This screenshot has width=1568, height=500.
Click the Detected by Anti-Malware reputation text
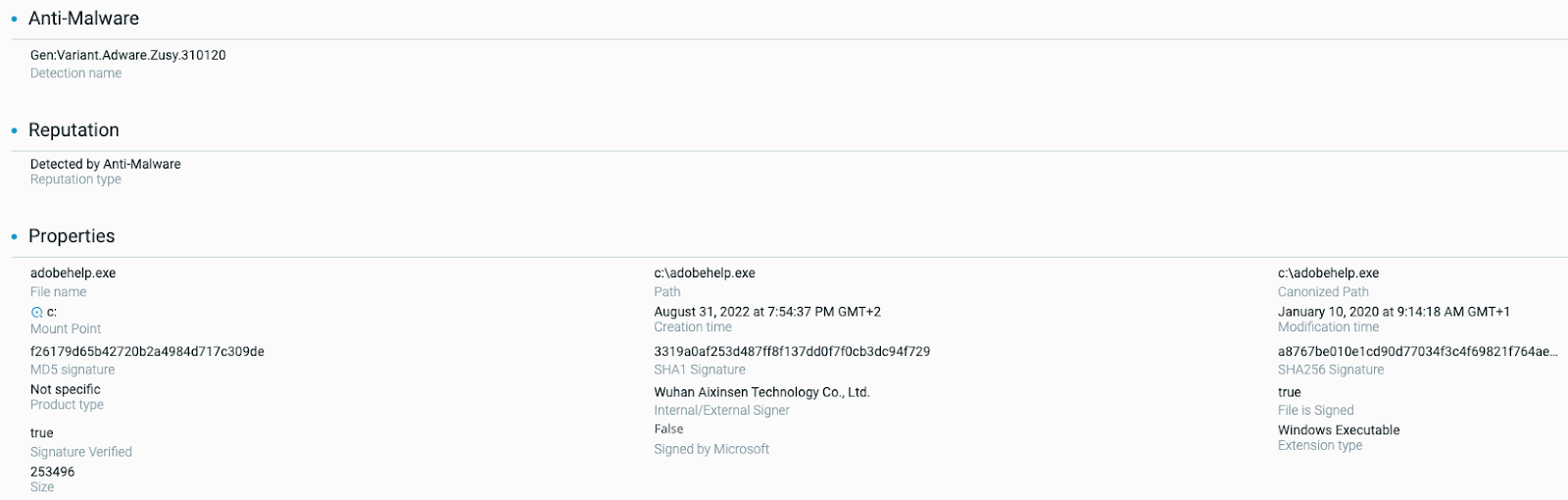click(x=106, y=164)
